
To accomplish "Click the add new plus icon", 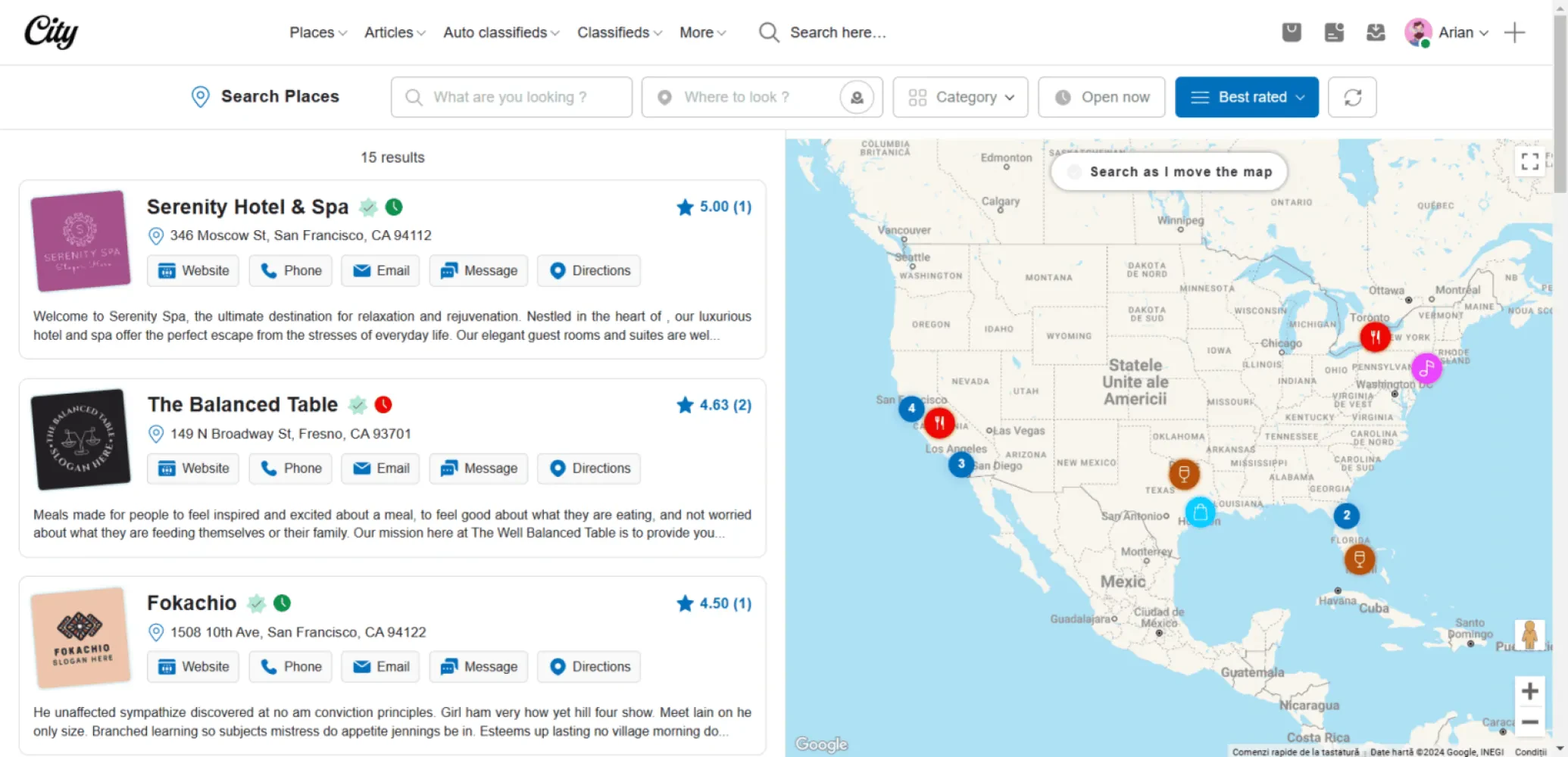I will (x=1514, y=33).
